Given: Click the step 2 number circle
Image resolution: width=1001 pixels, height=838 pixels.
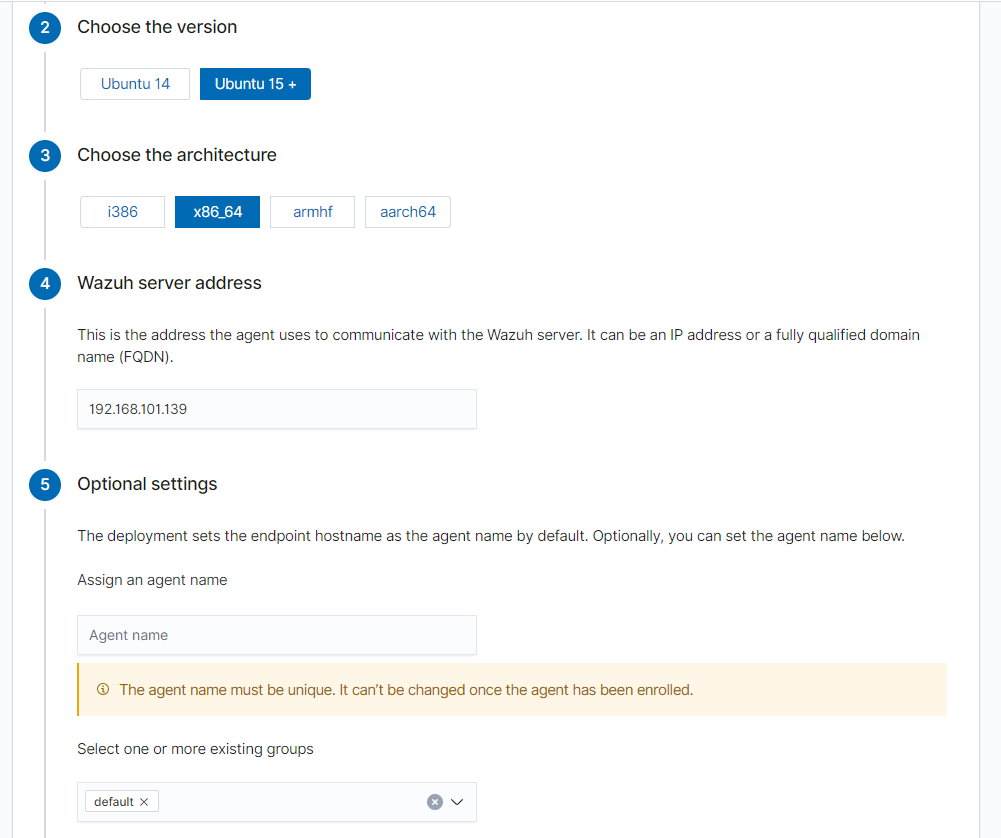Looking at the screenshot, I should click(44, 28).
